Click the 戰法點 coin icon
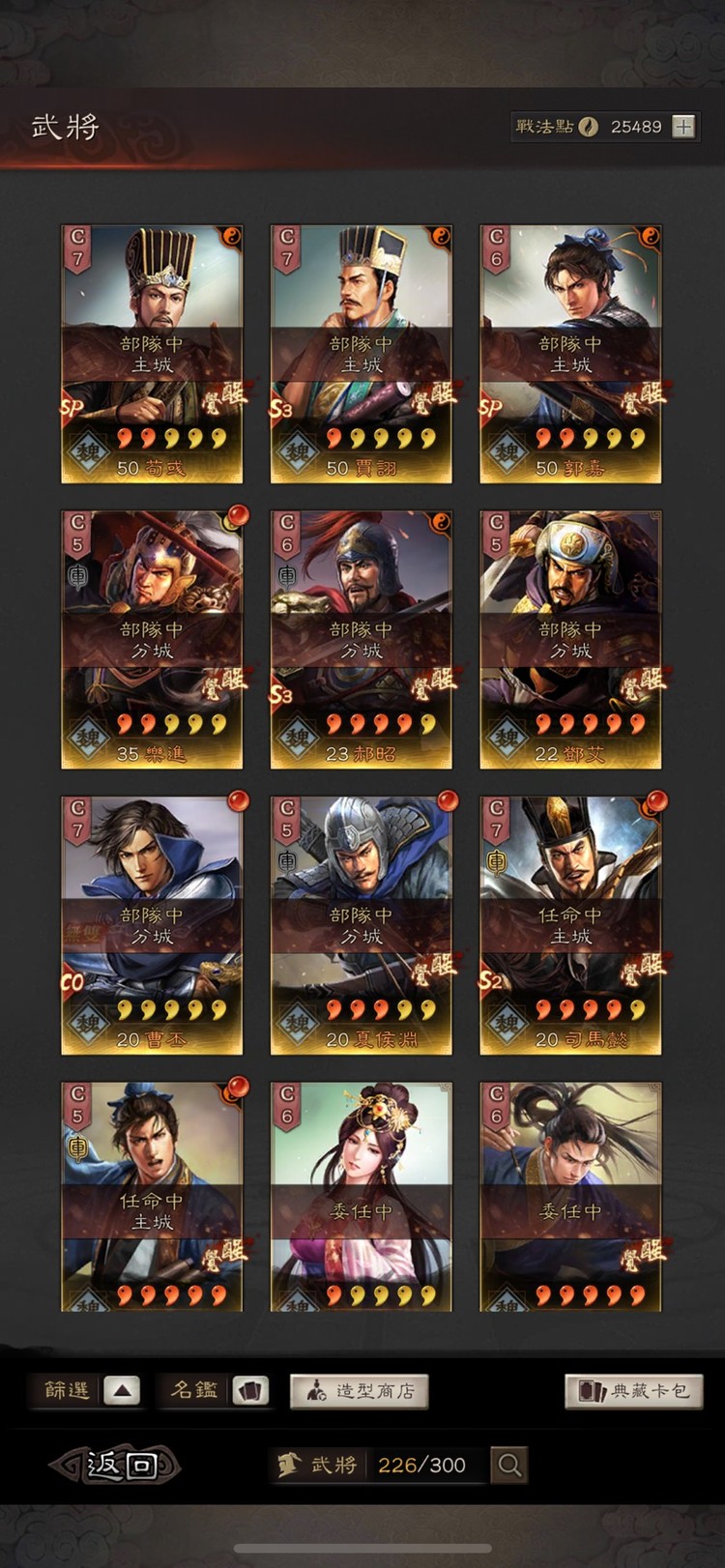This screenshot has width=725, height=1568. (x=588, y=127)
